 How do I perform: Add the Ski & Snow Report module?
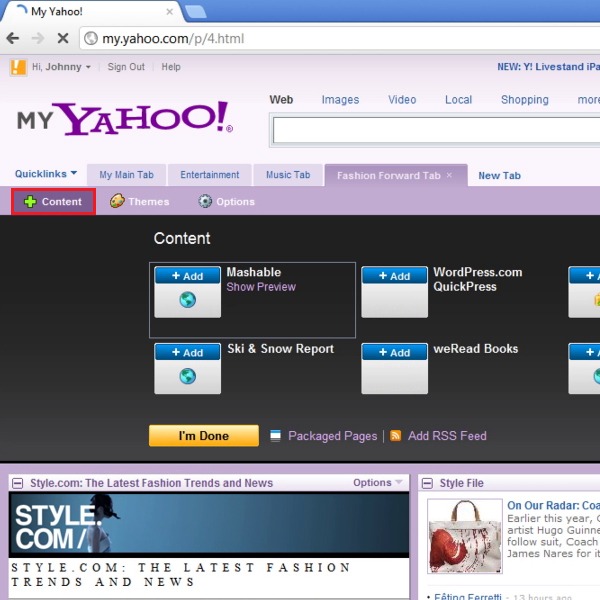coord(188,352)
